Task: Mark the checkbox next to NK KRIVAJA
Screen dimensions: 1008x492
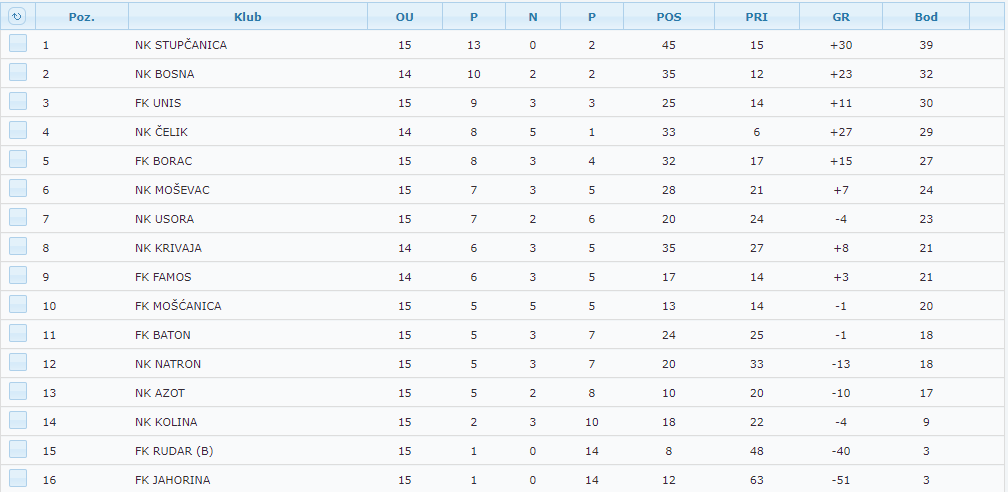Action: point(18,247)
